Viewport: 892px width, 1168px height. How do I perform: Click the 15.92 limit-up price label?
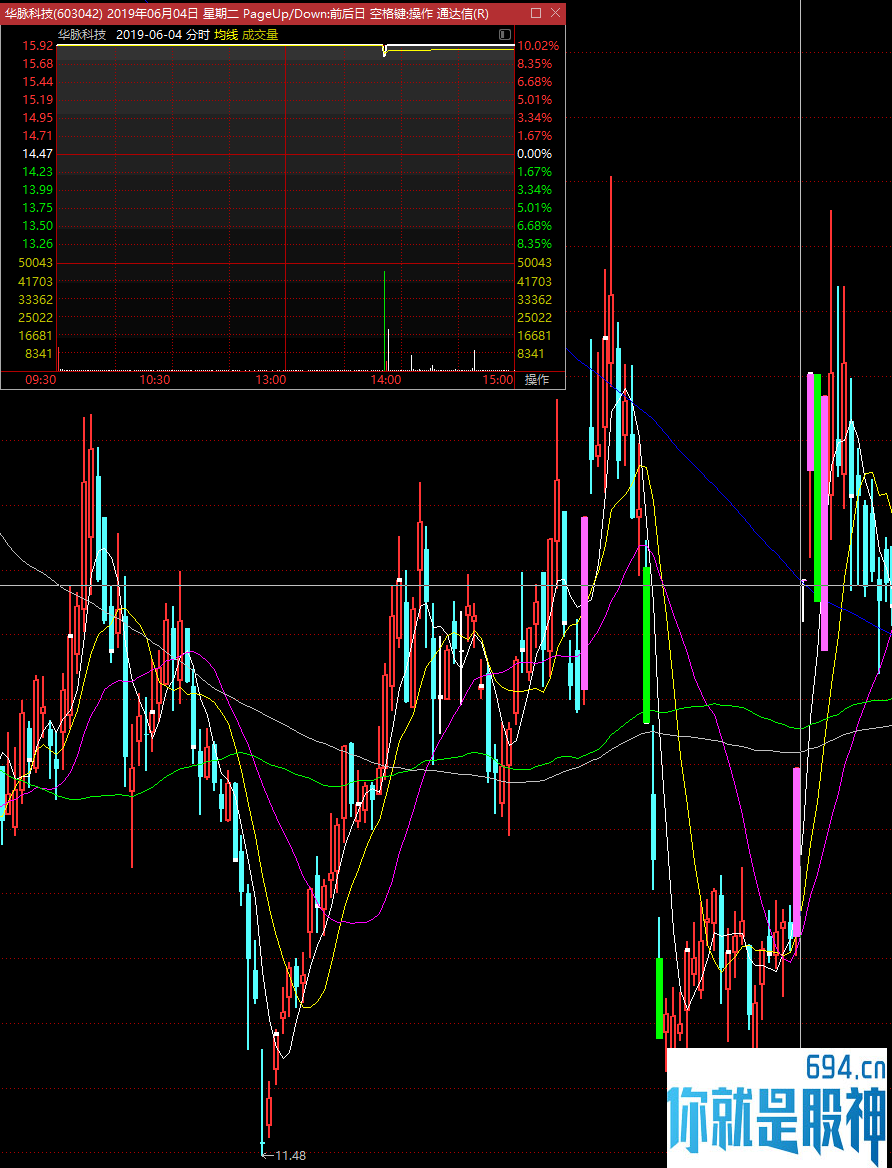(37, 45)
